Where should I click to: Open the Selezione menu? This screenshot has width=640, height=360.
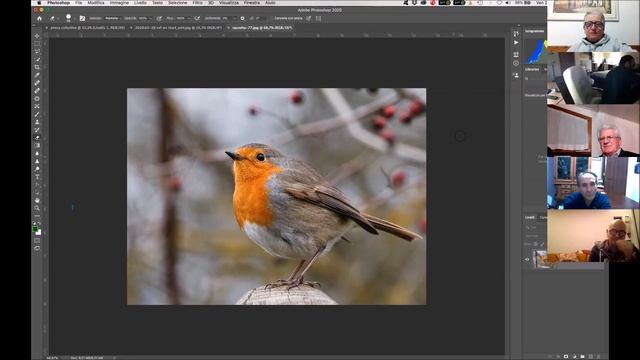pos(178,2)
